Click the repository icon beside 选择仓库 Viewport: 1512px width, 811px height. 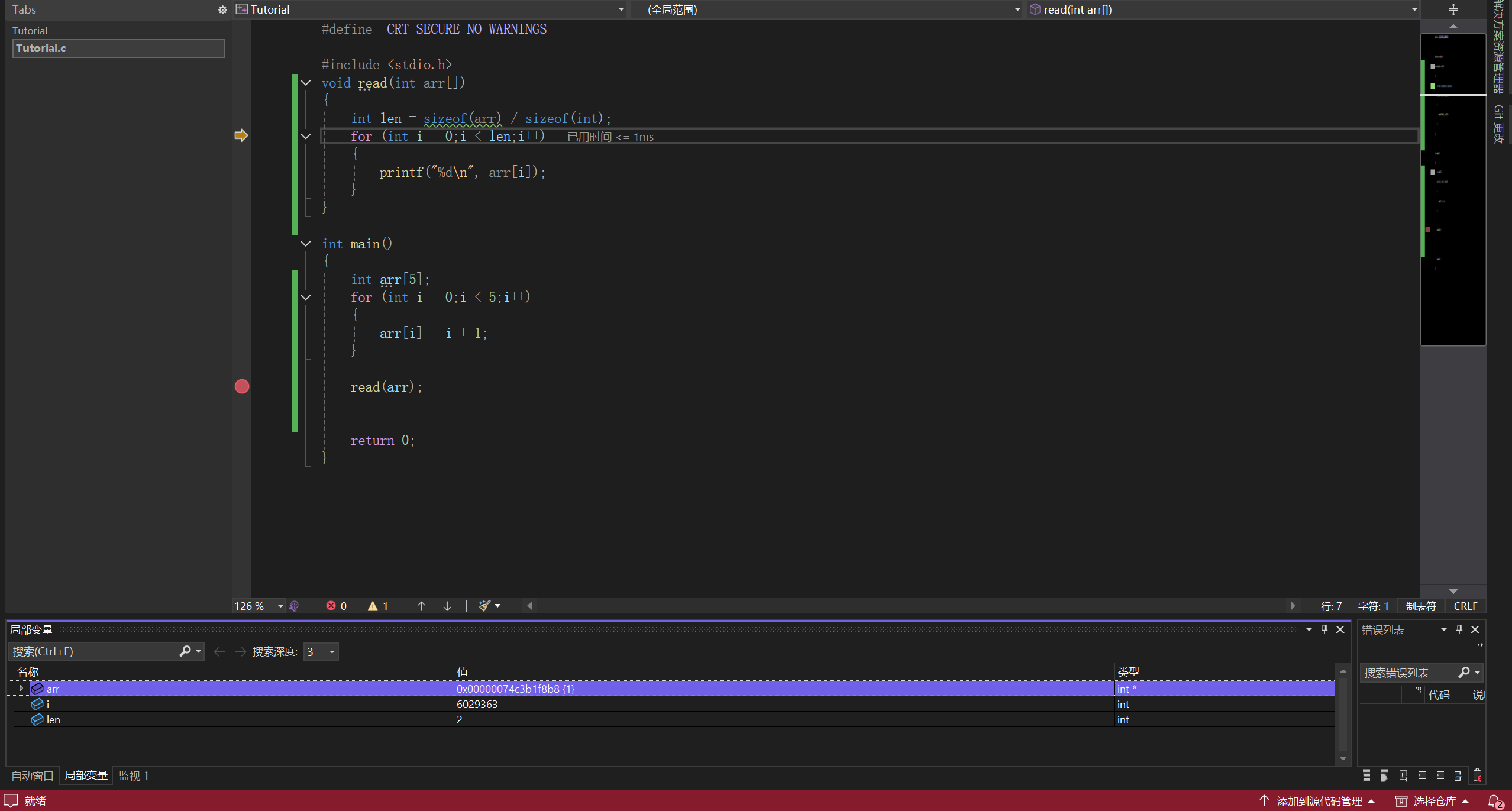[x=1401, y=801]
